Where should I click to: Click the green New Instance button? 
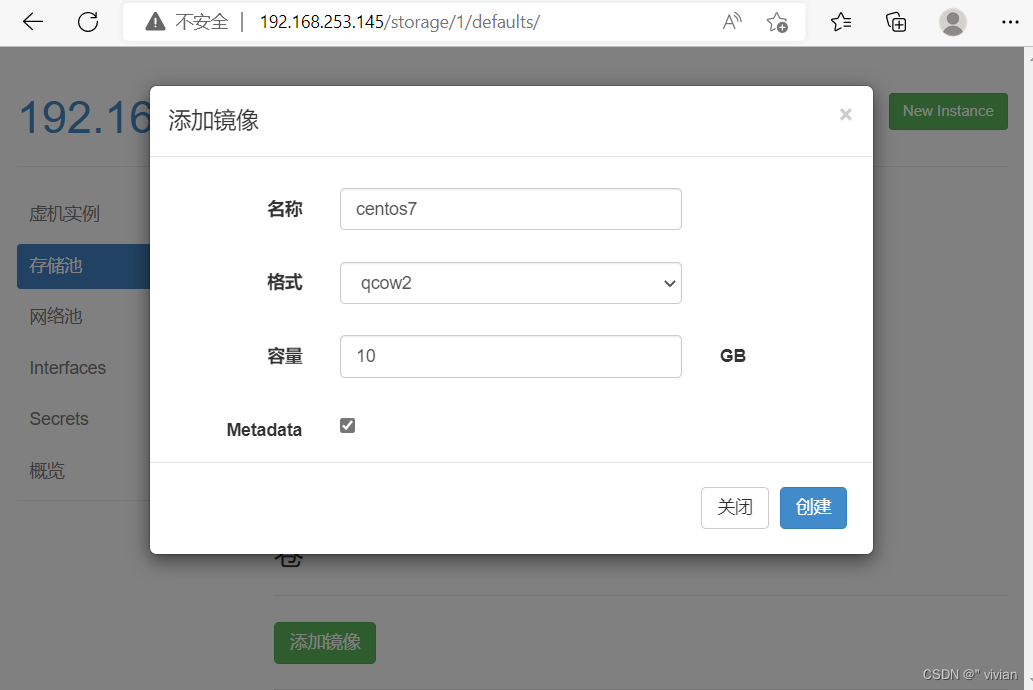tap(947, 111)
